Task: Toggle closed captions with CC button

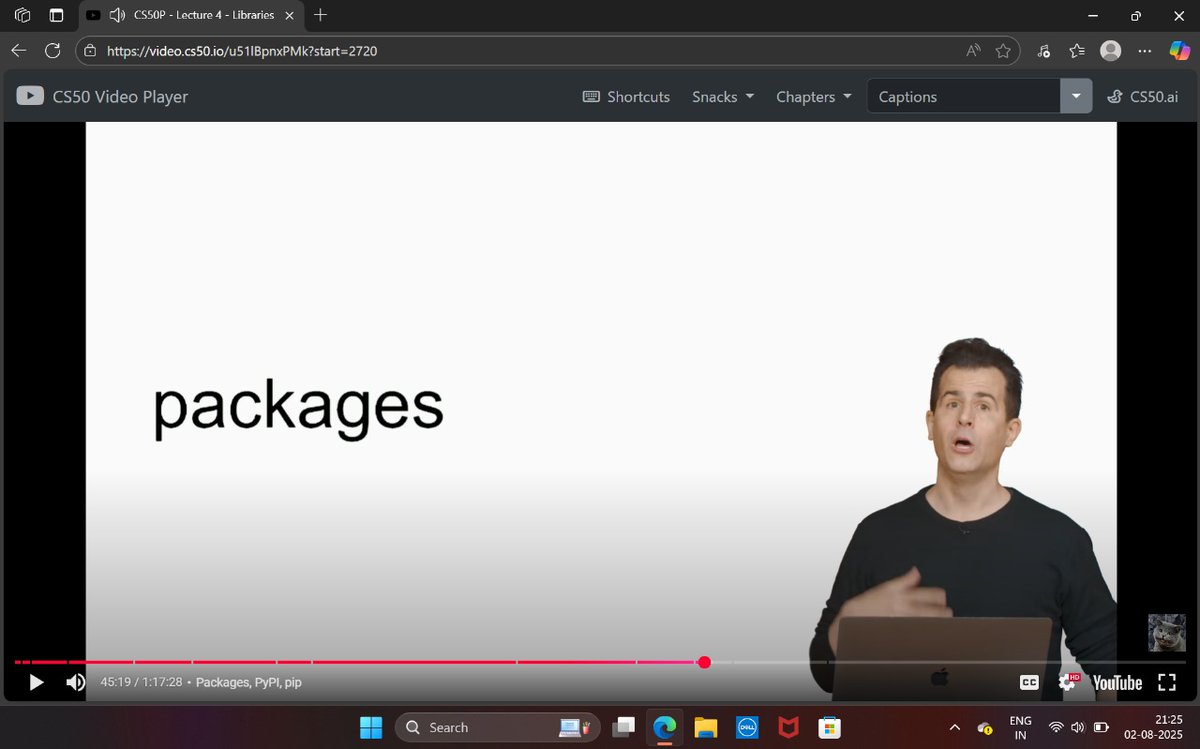Action: click(1029, 682)
